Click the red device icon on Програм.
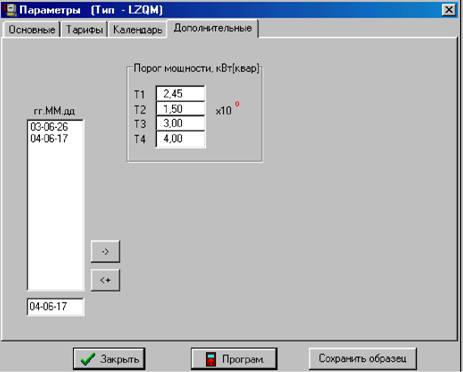This screenshot has width=463, height=372. pos(211,359)
